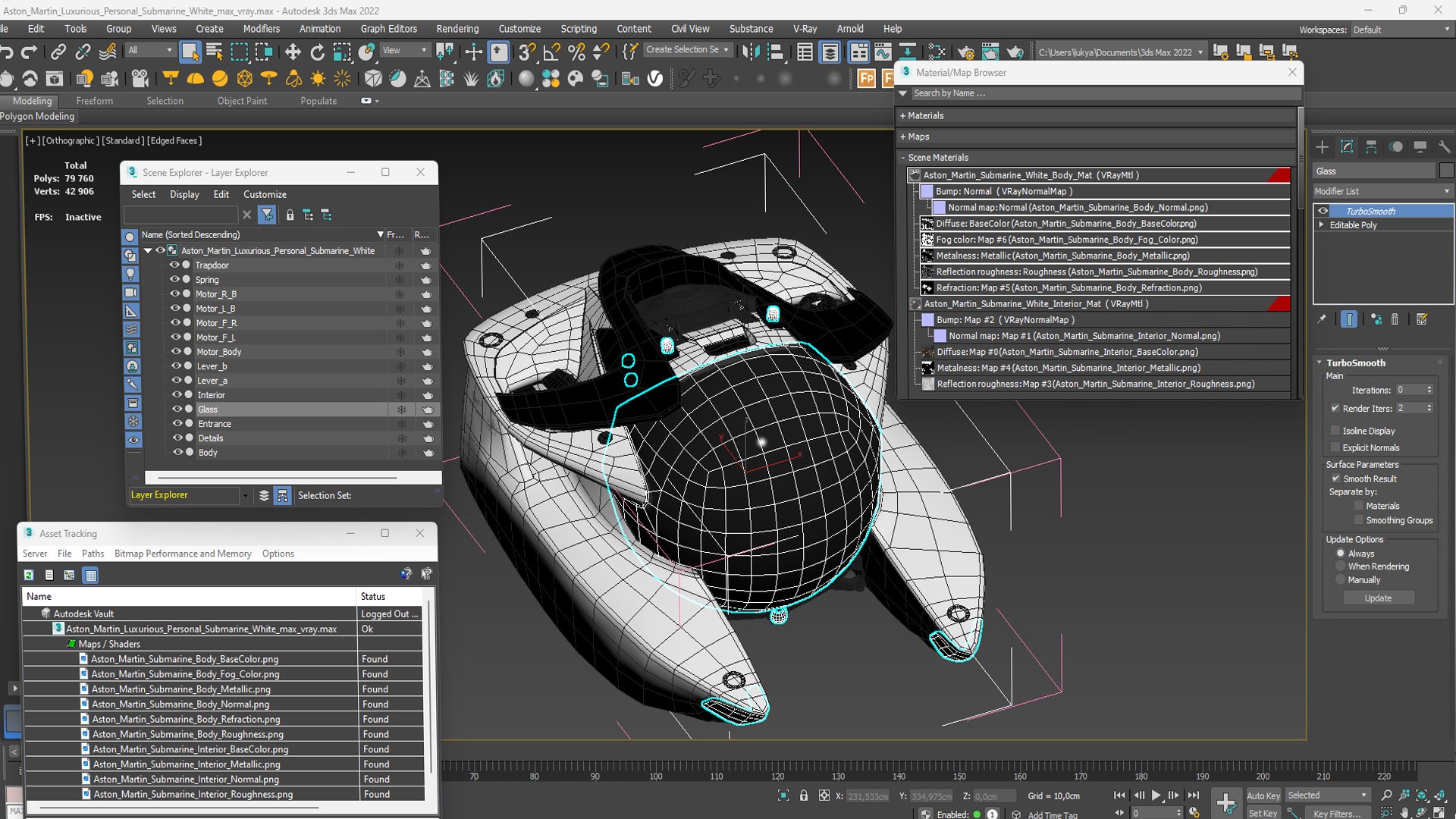Click the Set Key button
This screenshot has width=1456, height=819.
1263,813
